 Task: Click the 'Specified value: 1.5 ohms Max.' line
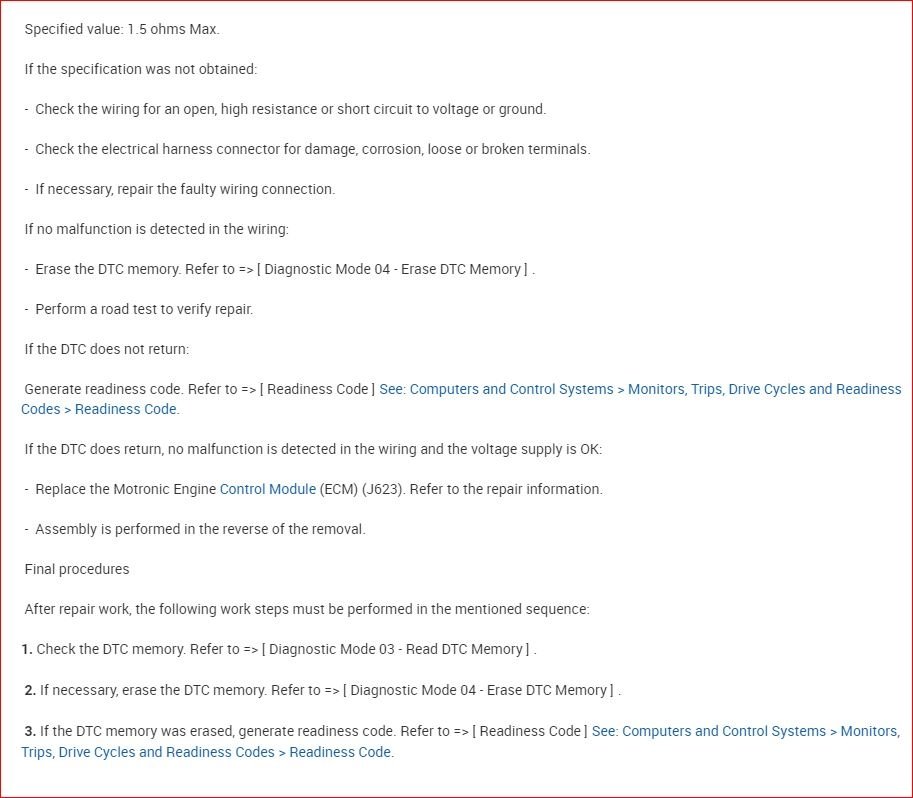pos(122,29)
